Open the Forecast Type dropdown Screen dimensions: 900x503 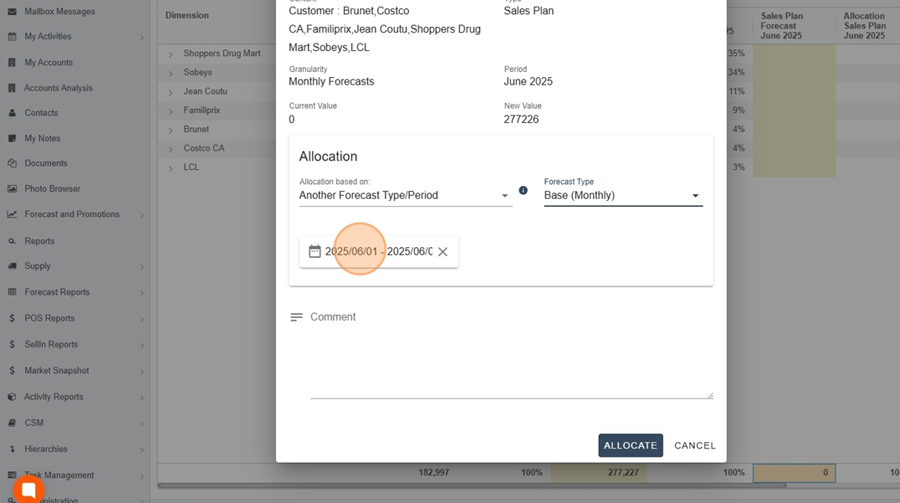[x=623, y=195]
